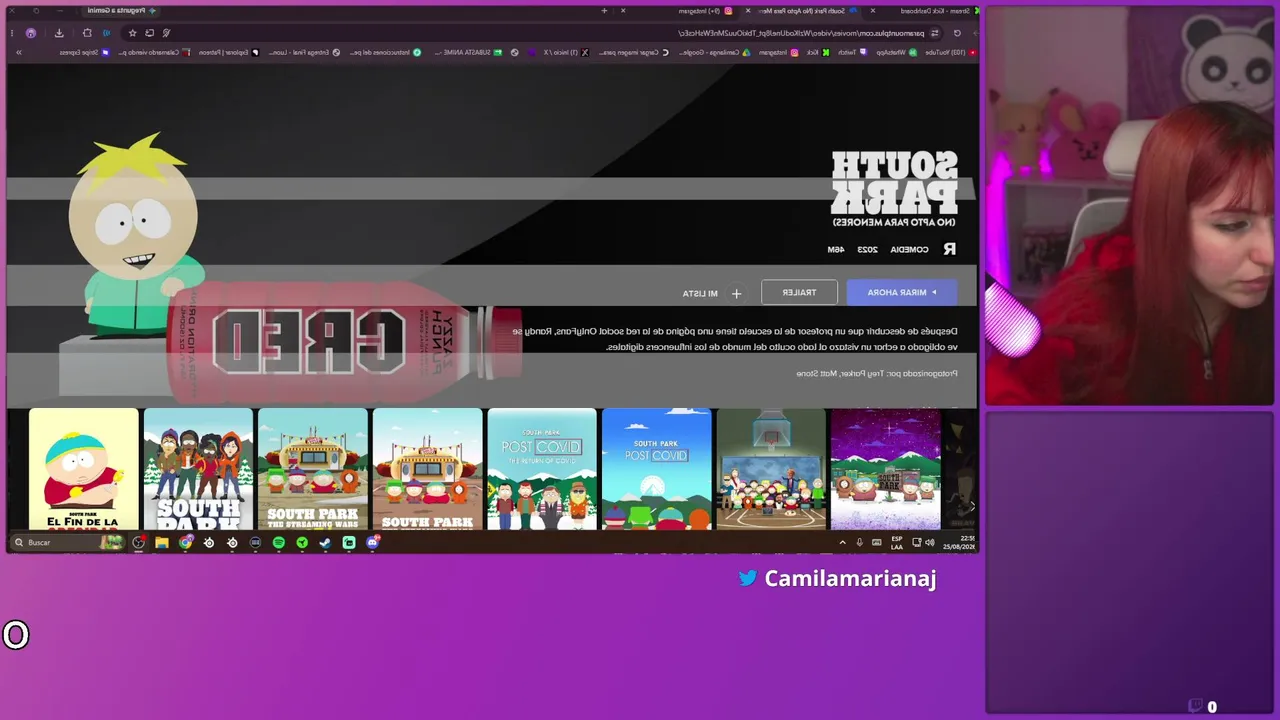Switch to the Stream - Kick Dashboard tab
The width and height of the screenshot is (1280, 720).
click(930, 11)
